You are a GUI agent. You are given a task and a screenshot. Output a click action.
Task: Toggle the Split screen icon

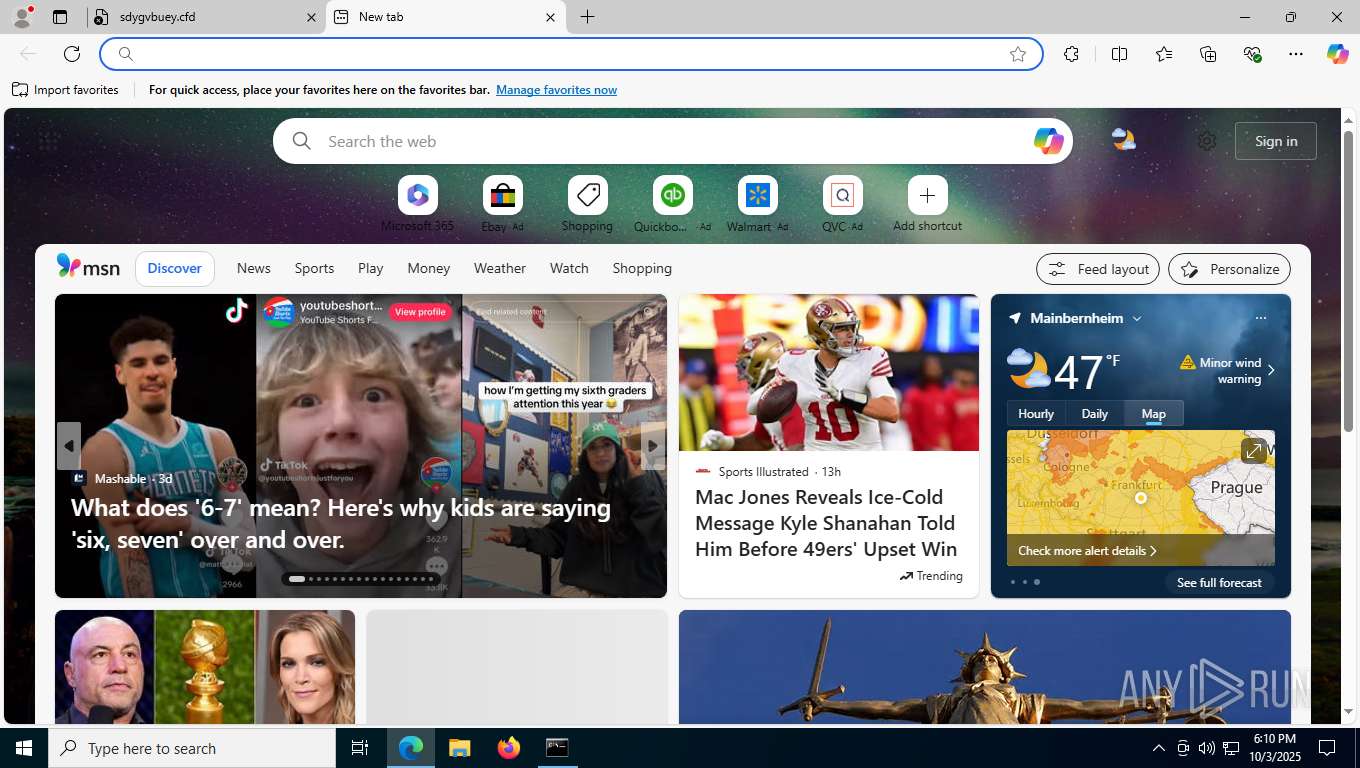tap(1120, 54)
